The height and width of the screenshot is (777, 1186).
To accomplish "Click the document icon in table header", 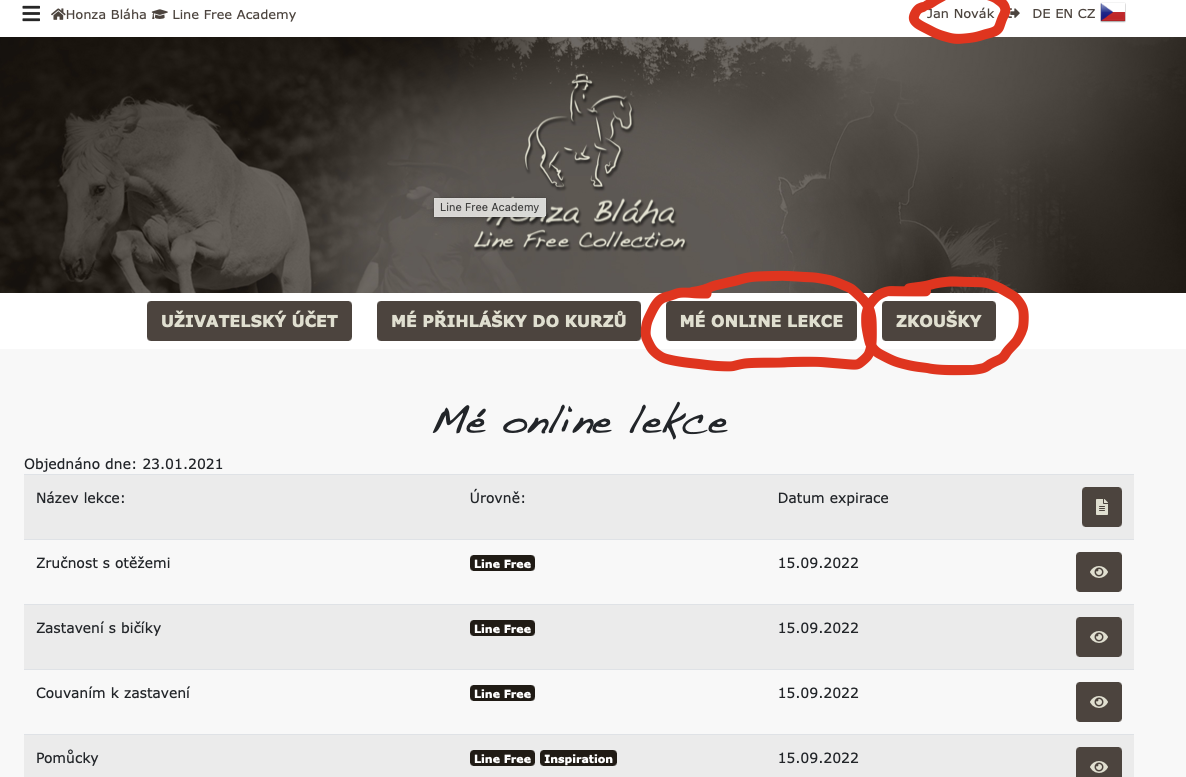I will 1101,507.
